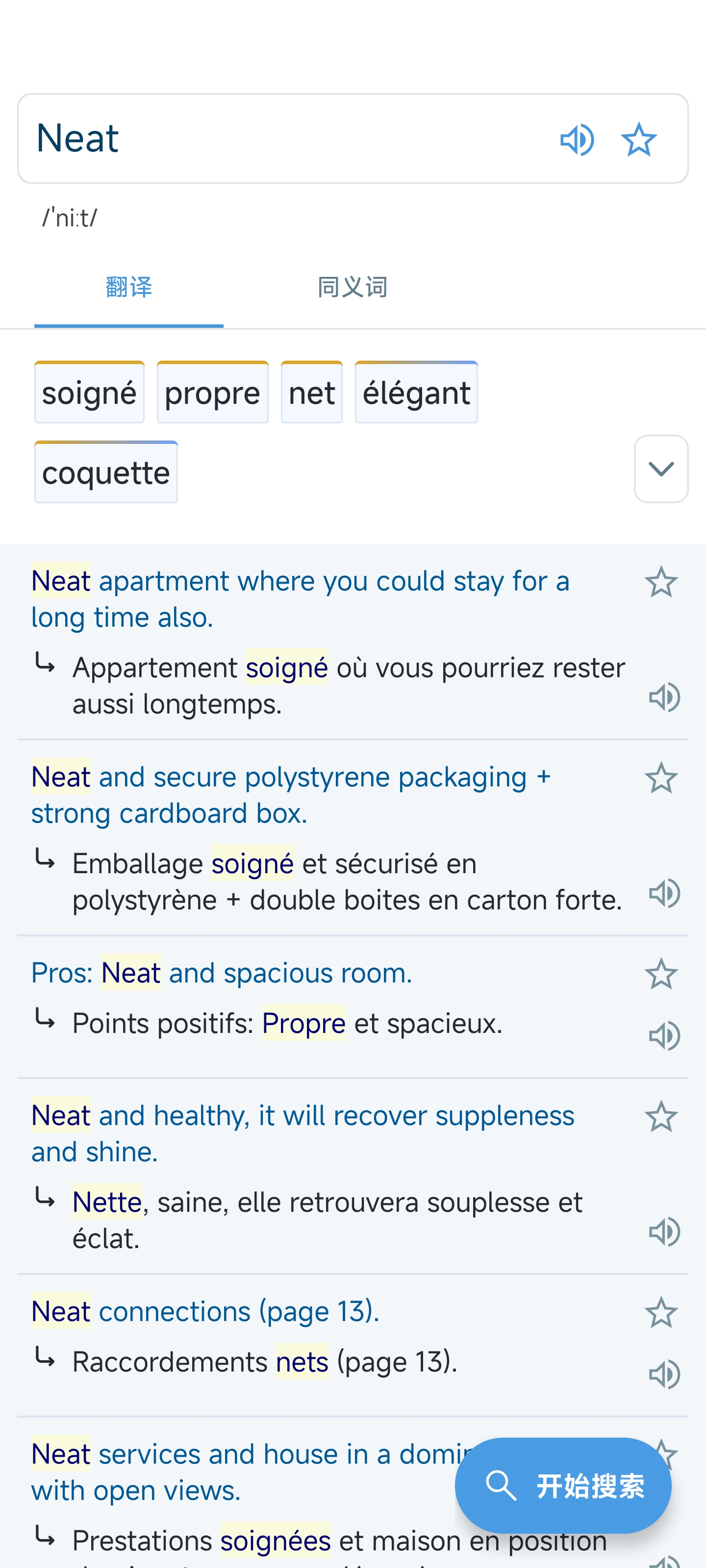This screenshot has height=1568, width=706.
Task: Star the polystyrene packaging example
Action: 660,778
